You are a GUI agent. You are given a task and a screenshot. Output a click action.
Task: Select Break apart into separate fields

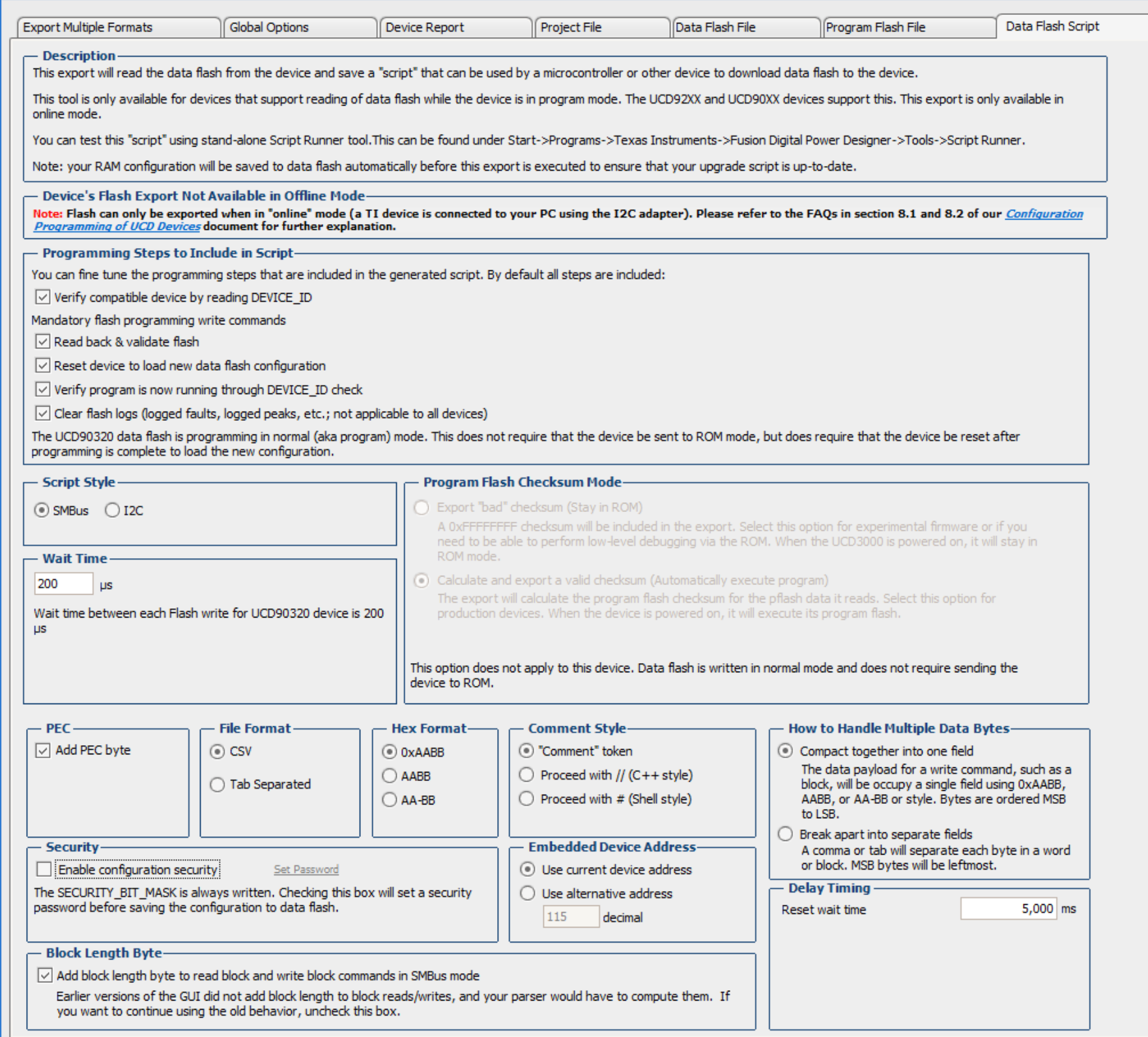point(786,834)
